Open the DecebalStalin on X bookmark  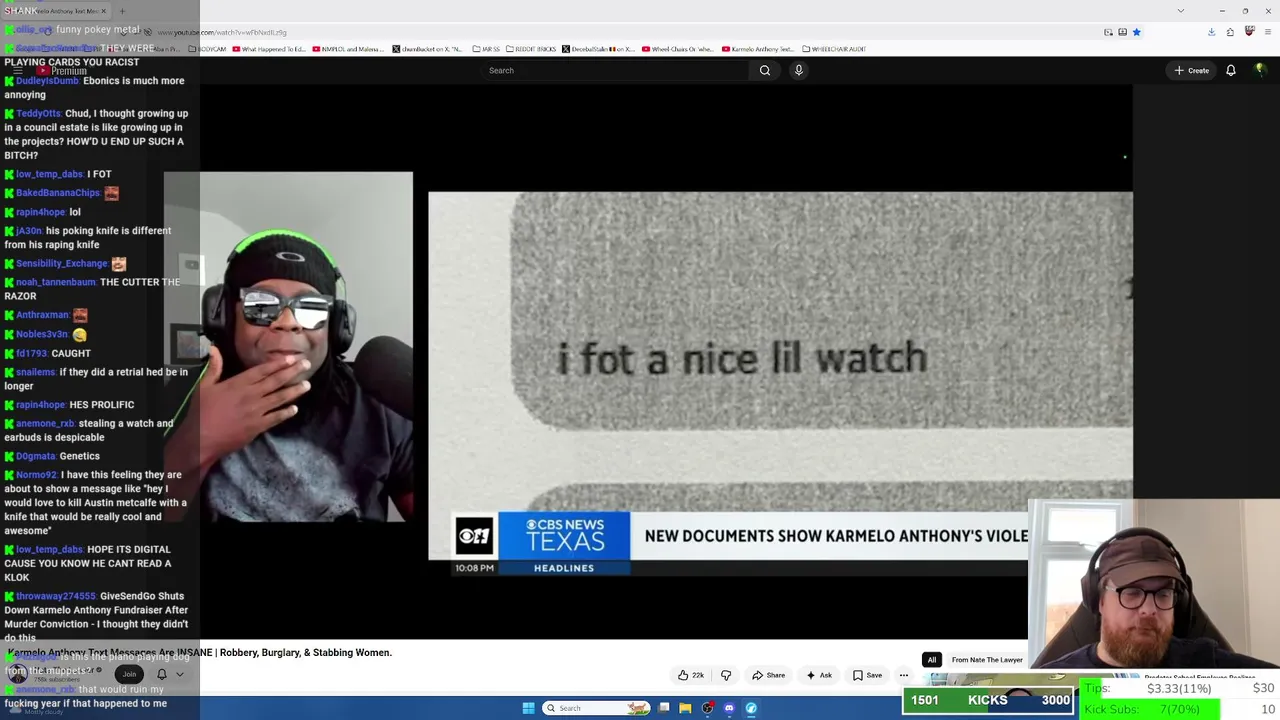pos(598,49)
